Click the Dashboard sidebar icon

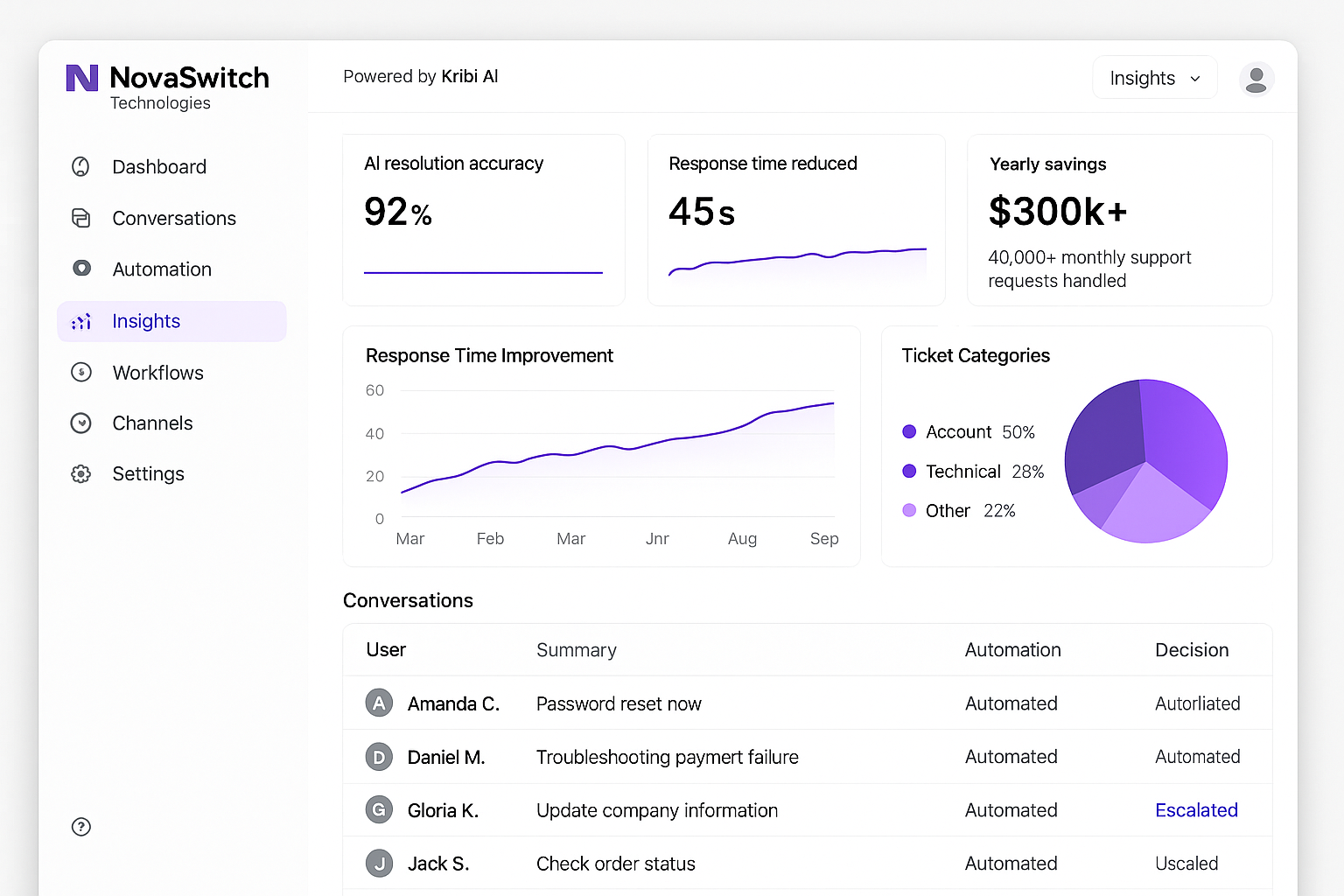tap(80, 166)
